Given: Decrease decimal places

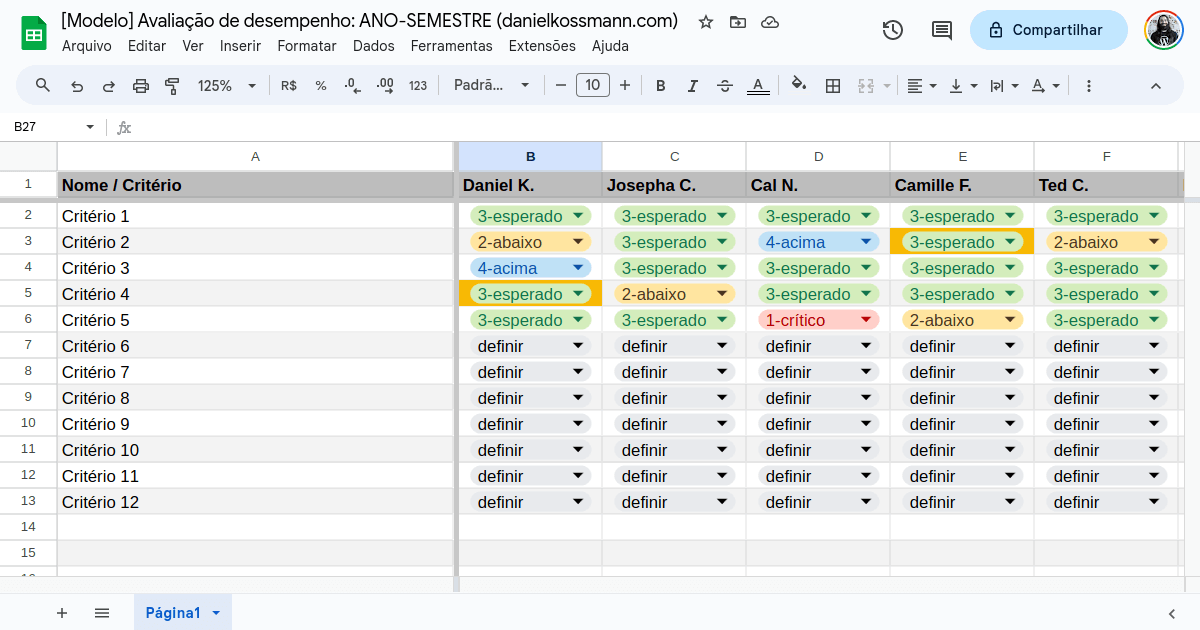Looking at the screenshot, I should [x=352, y=86].
